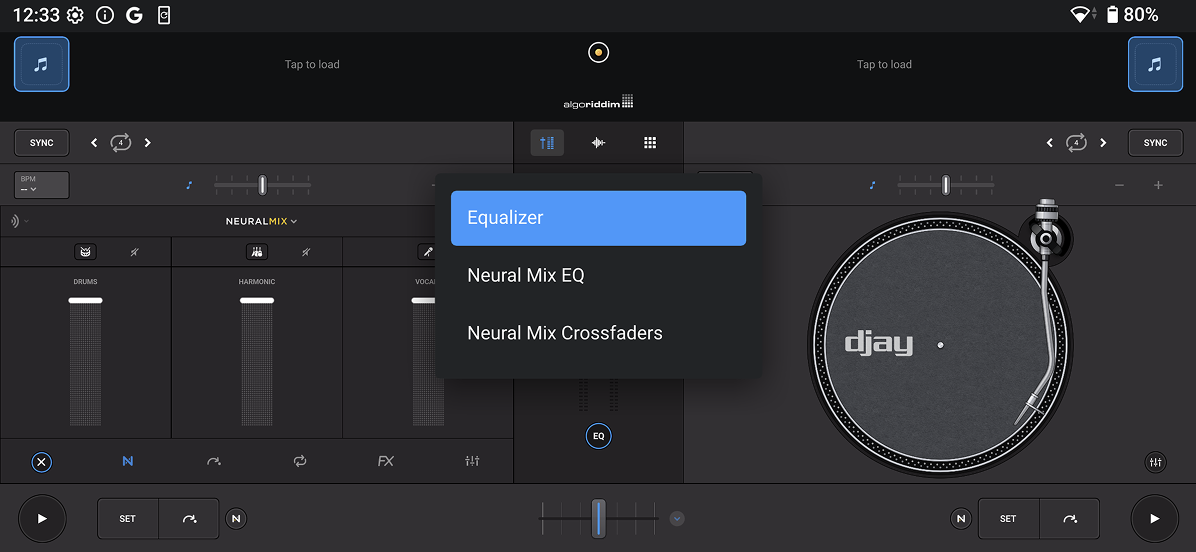The width and height of the screenshot is (1196, 552).
Task: Click the HARMONIC volume fader
Action: pyautogui.click(x=257, y=361)
